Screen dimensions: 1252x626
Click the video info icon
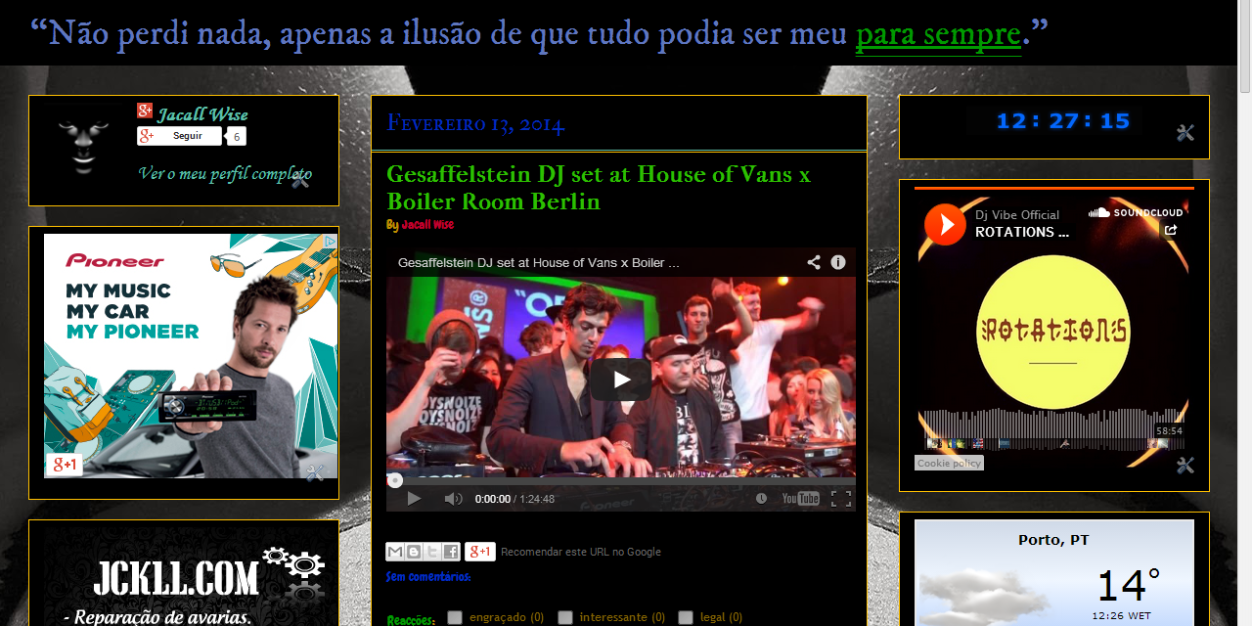pyautogui.click(x=838, y=262)
